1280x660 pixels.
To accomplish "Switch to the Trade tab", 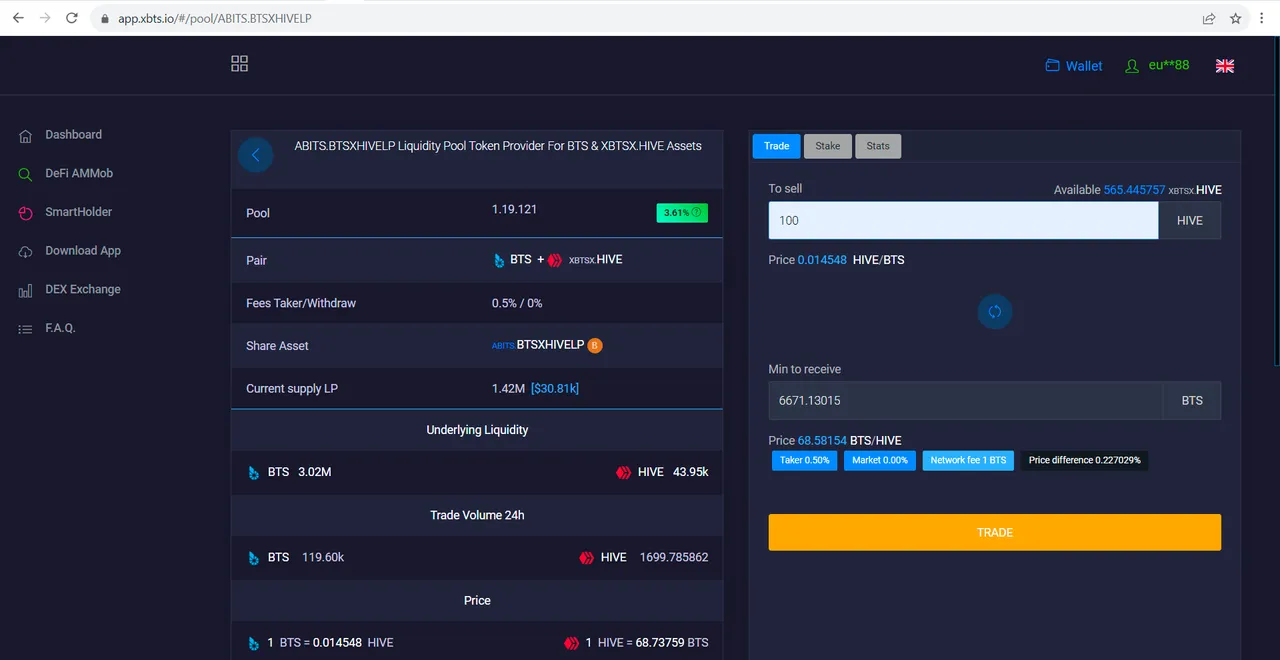I will (x=776, y=146).
